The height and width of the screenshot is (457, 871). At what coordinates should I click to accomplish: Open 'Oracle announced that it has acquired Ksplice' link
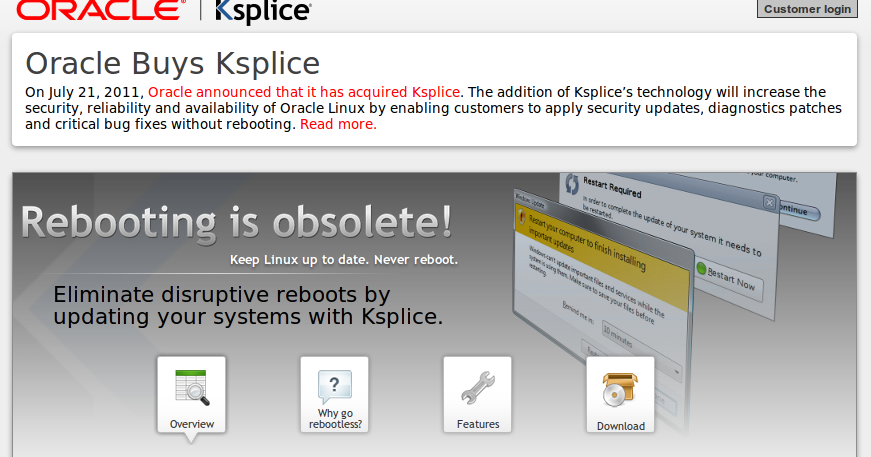pyautogui.click(x=304, y=92)
